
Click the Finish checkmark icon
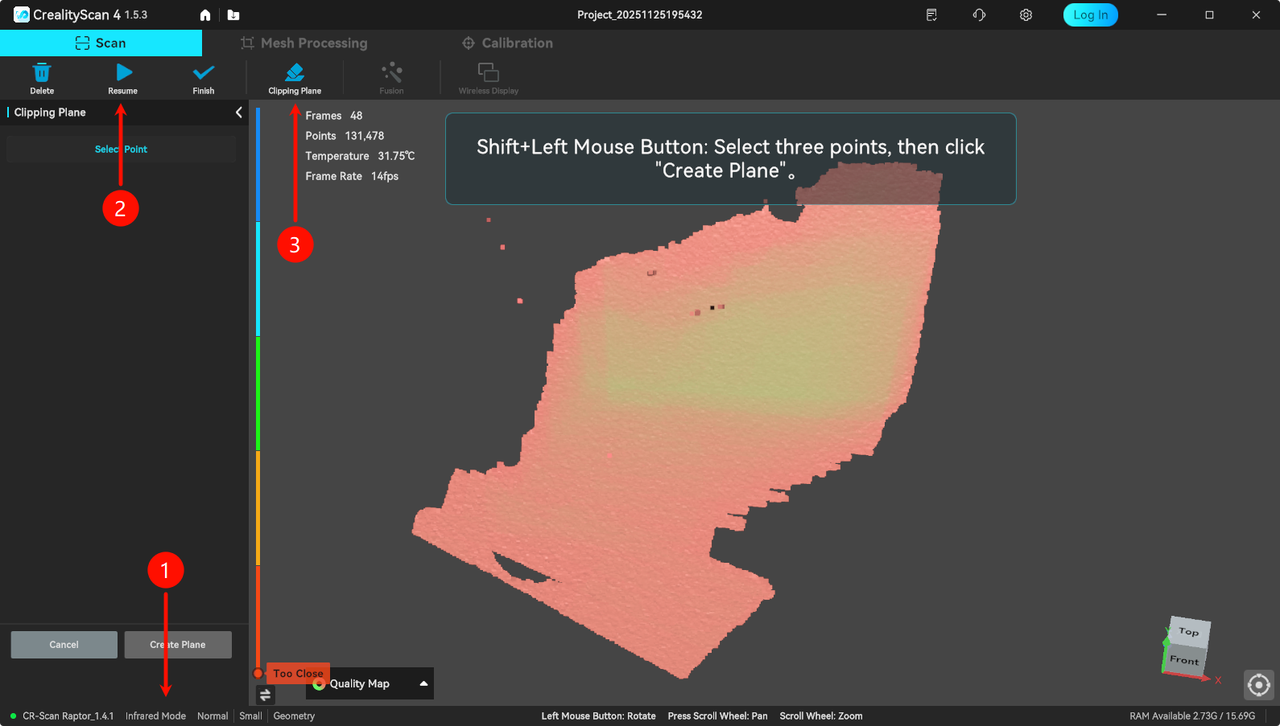point(203,73)
